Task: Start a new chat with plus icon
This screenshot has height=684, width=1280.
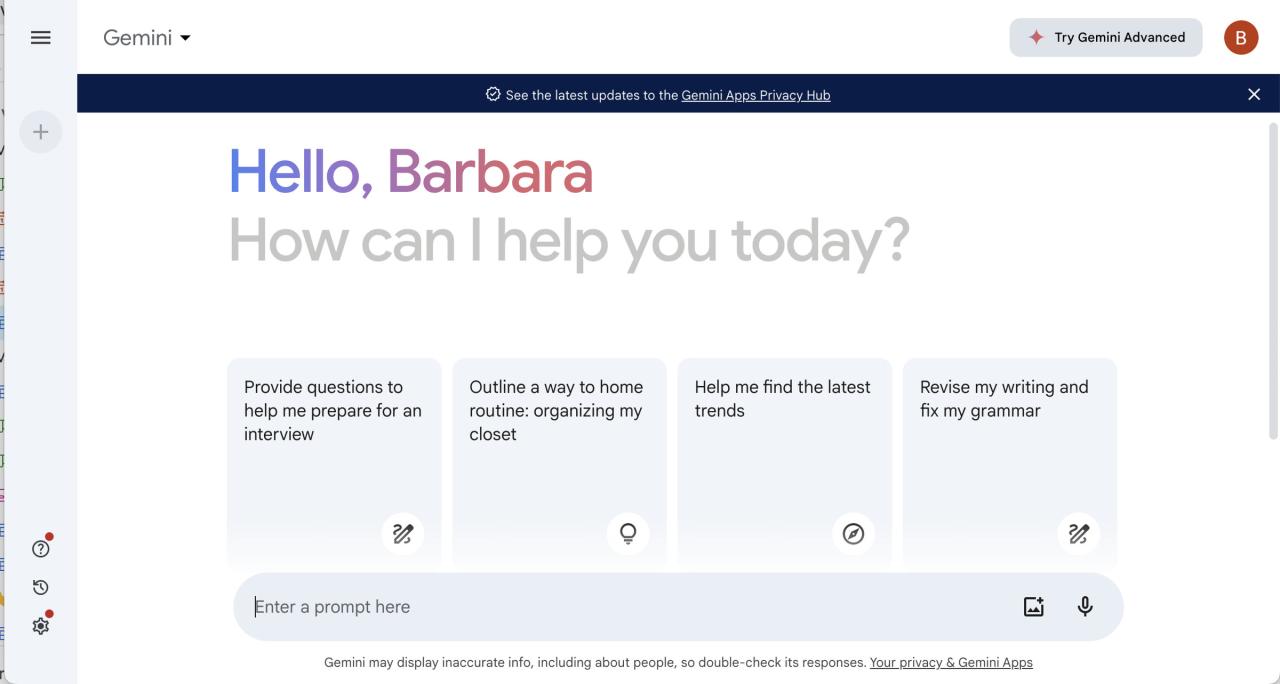Action: (x=41, y=132)
